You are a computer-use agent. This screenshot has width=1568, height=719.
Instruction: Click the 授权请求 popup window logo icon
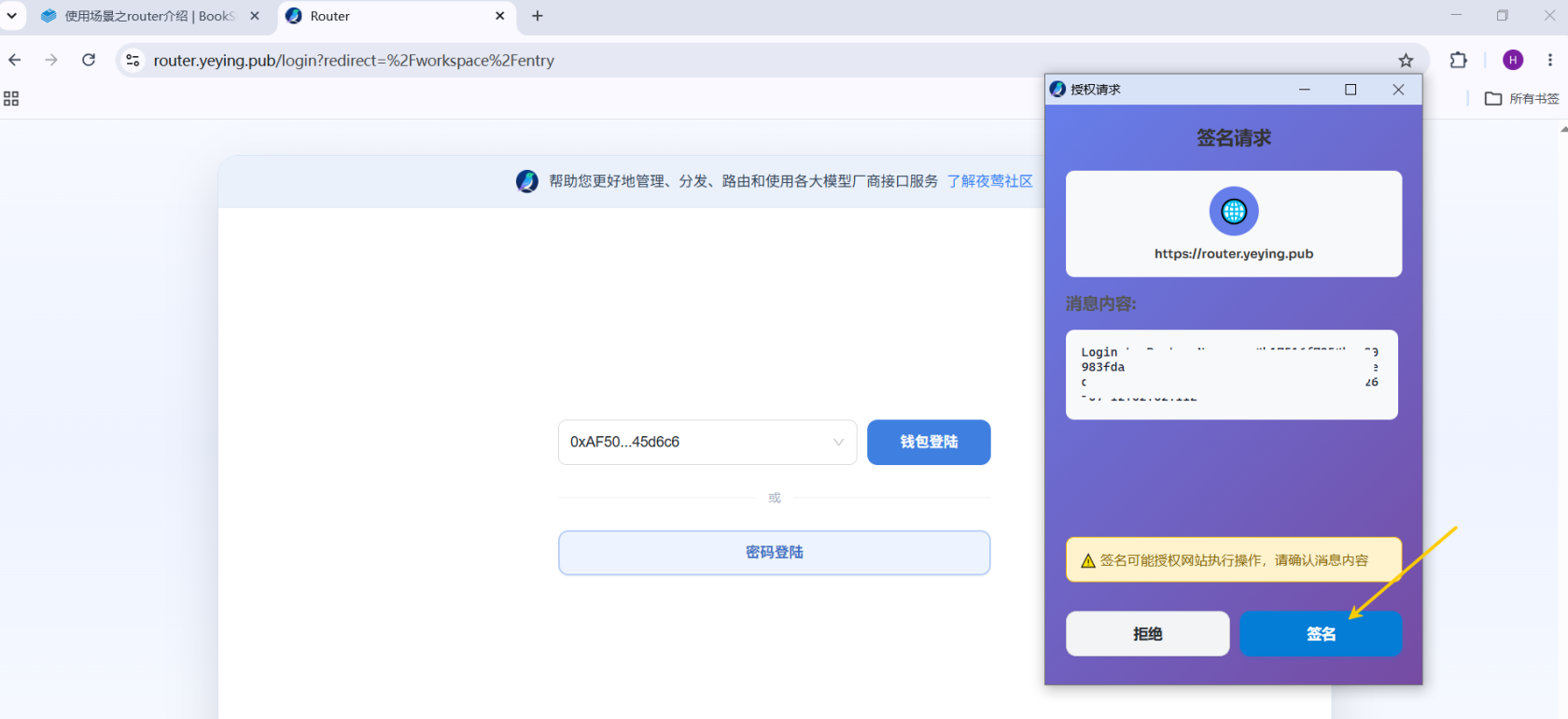(1057, 89)
